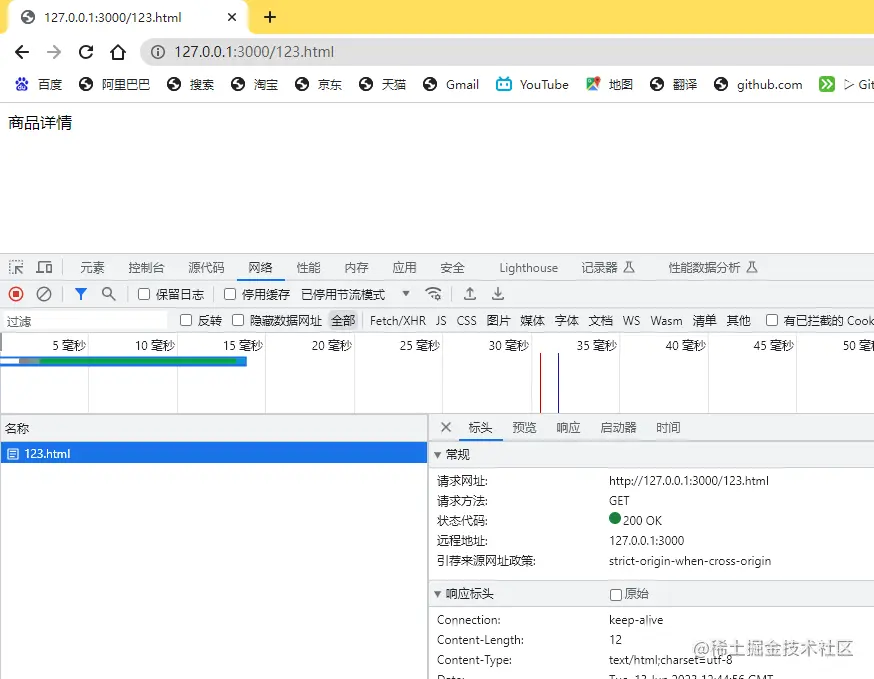Reload the page with the refresh icon

pos(86,52)
